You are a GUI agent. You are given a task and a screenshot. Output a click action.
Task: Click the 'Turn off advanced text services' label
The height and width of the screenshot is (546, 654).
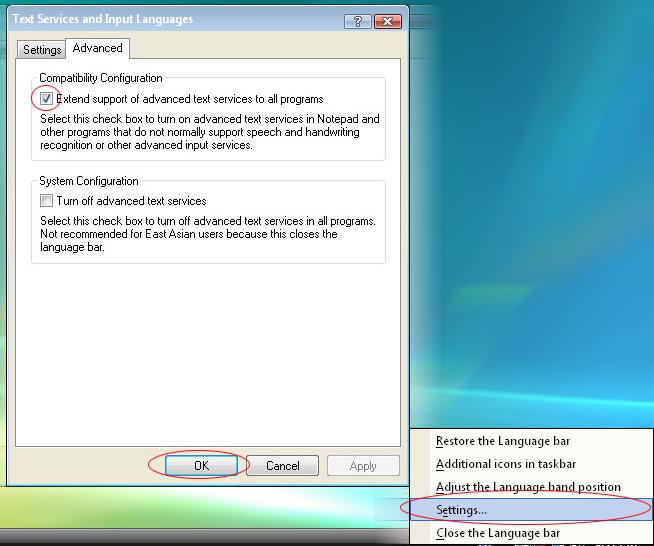pyautogui.click(x=131, y=201)
